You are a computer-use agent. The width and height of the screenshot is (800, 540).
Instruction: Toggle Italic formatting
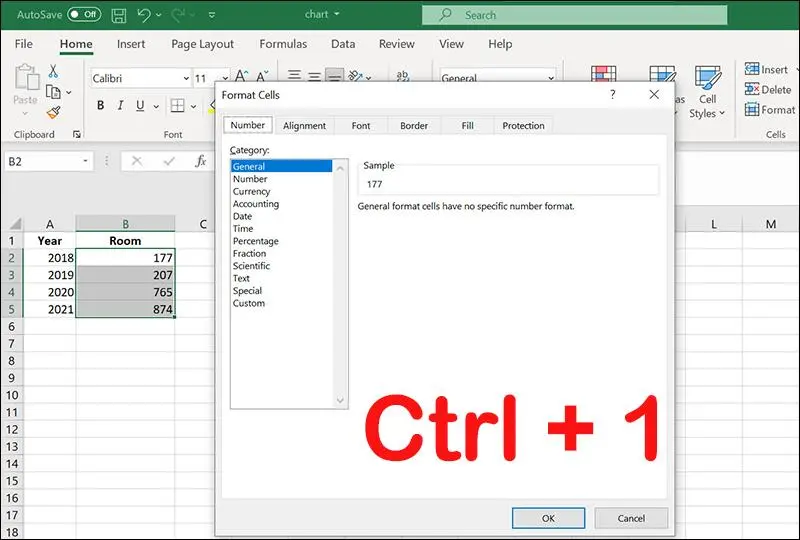tap(120, 106)
